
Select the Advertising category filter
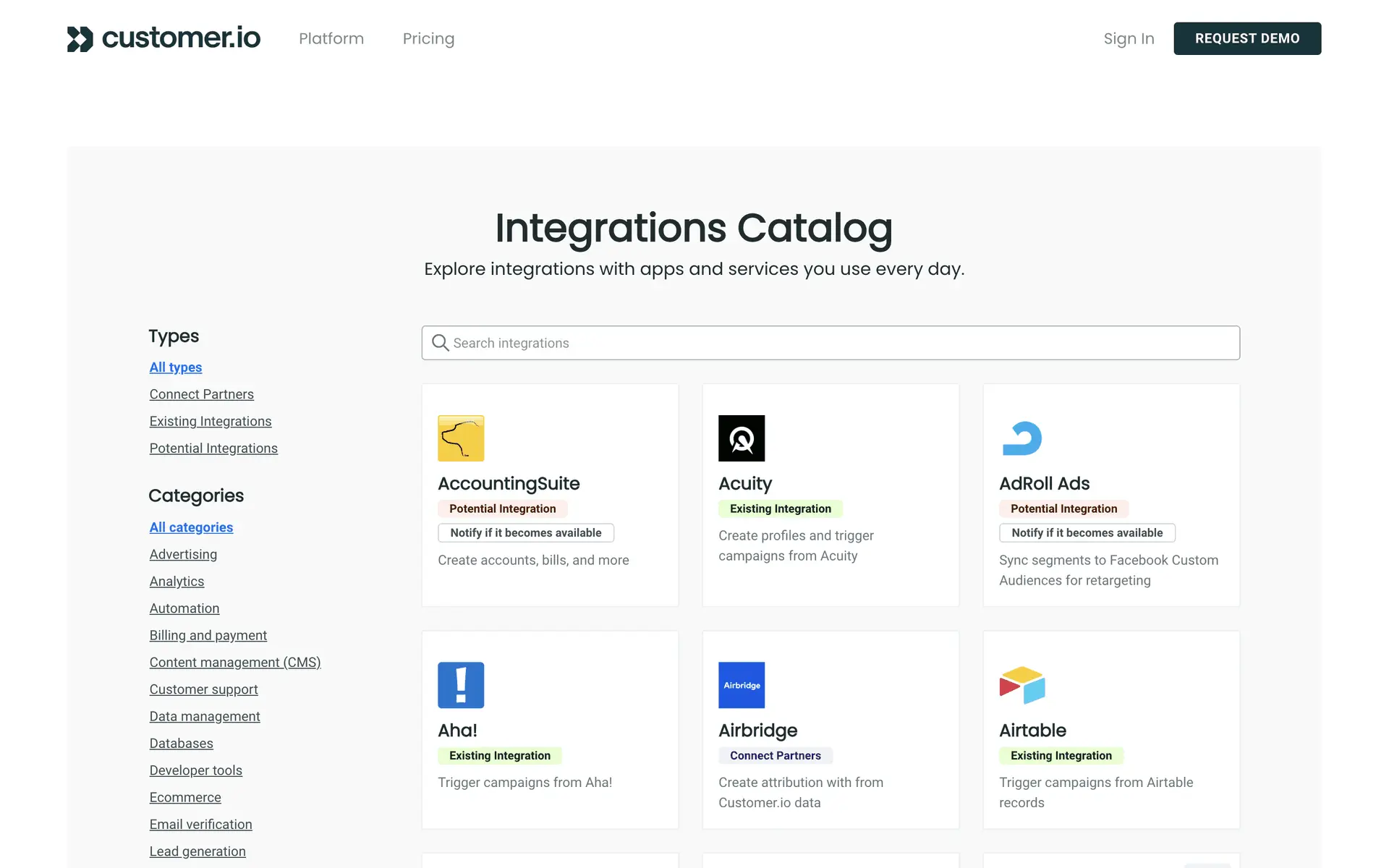(x=183, y=554)
